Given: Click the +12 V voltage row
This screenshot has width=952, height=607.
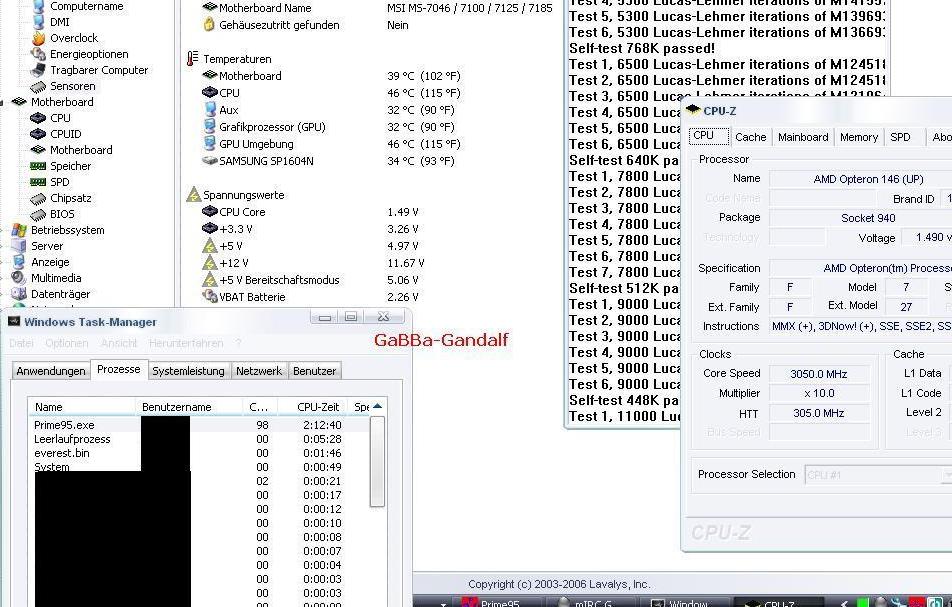Looking at the screenshot, I should 313,263.
